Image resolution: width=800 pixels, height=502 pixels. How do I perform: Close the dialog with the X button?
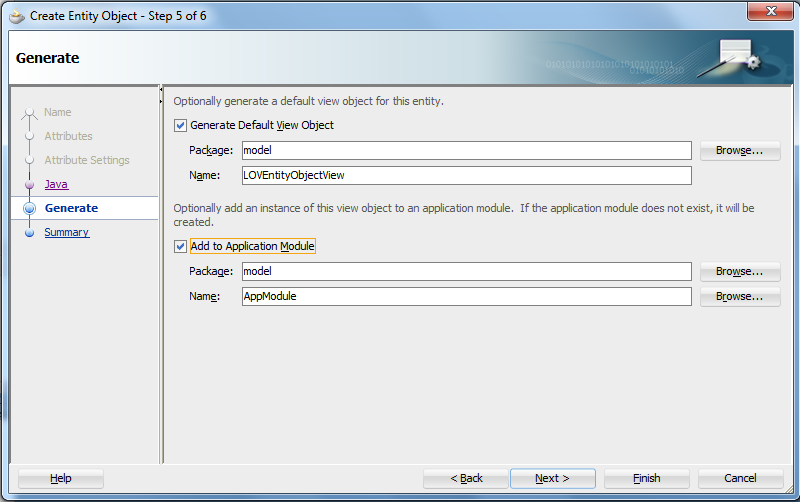[770, 11]
